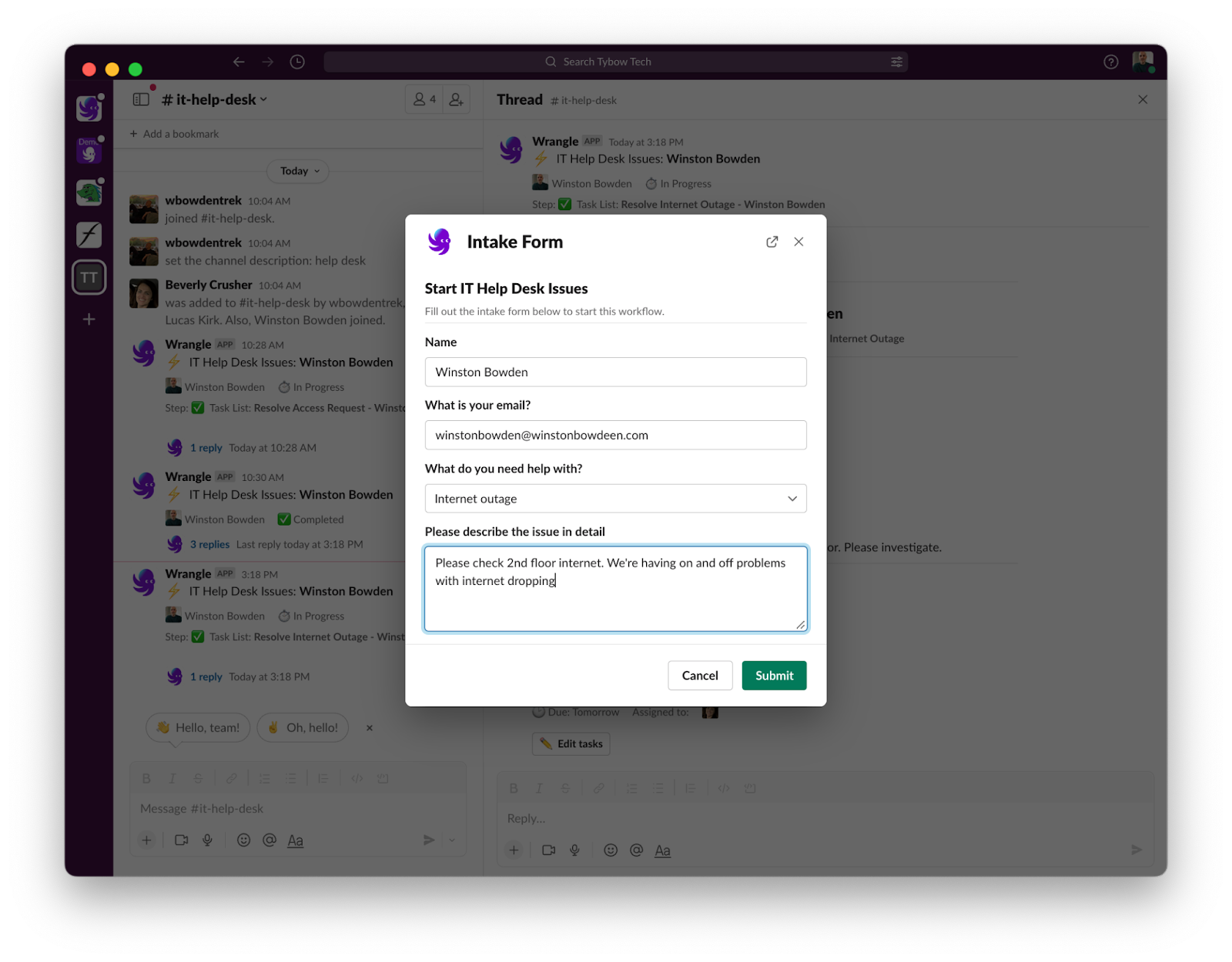The width and height of the screenshot is (1232, 962).
Task: Toggle bold in channel message composer
Action: click(146, 779)
